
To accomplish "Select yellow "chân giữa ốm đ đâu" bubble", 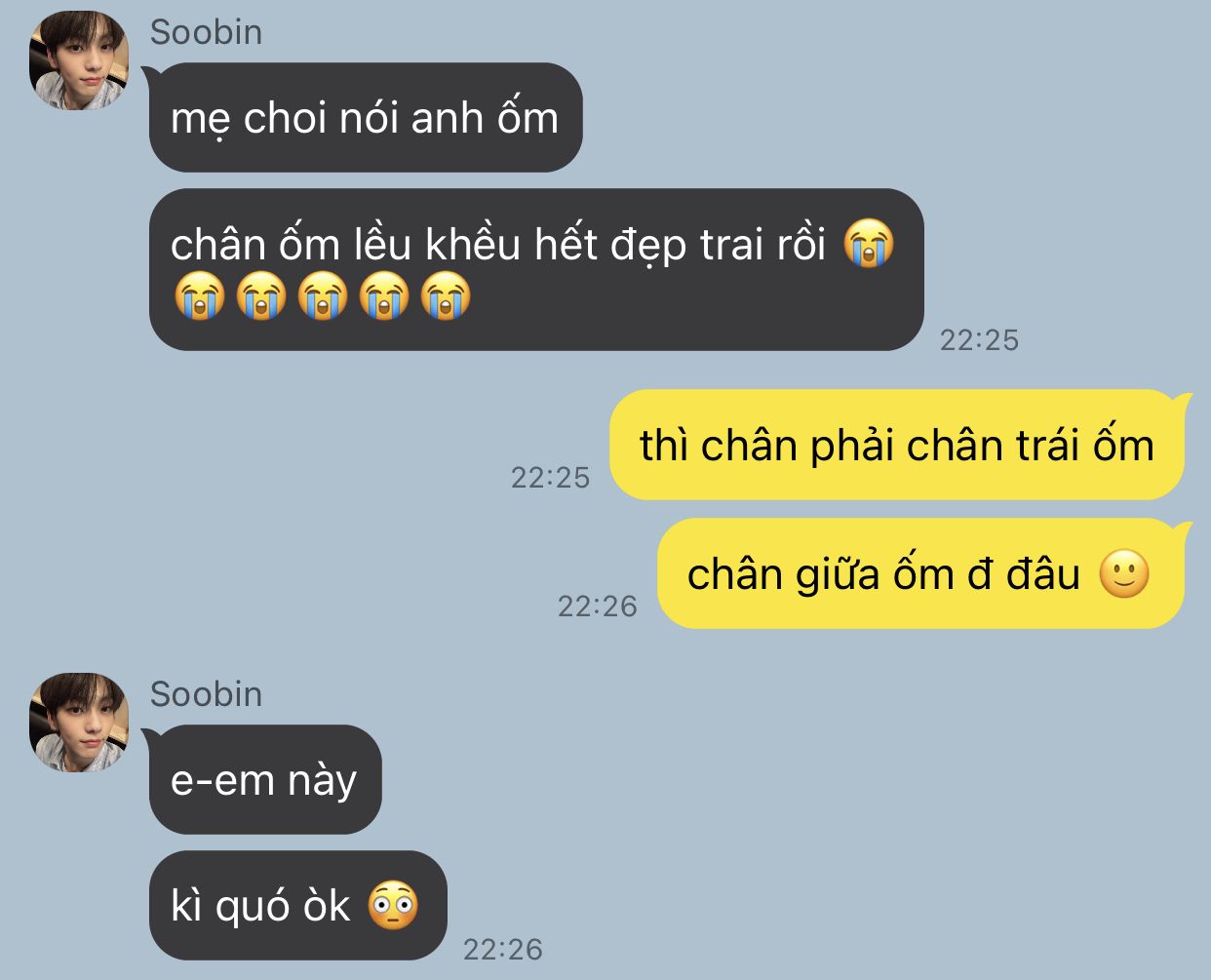I will point(920,573).
